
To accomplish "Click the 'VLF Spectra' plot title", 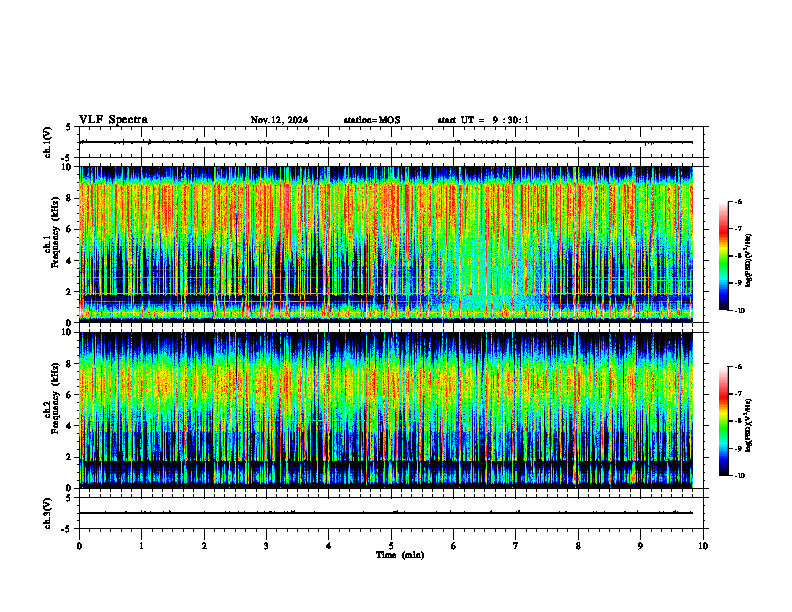I will click(x=113, y=120).
